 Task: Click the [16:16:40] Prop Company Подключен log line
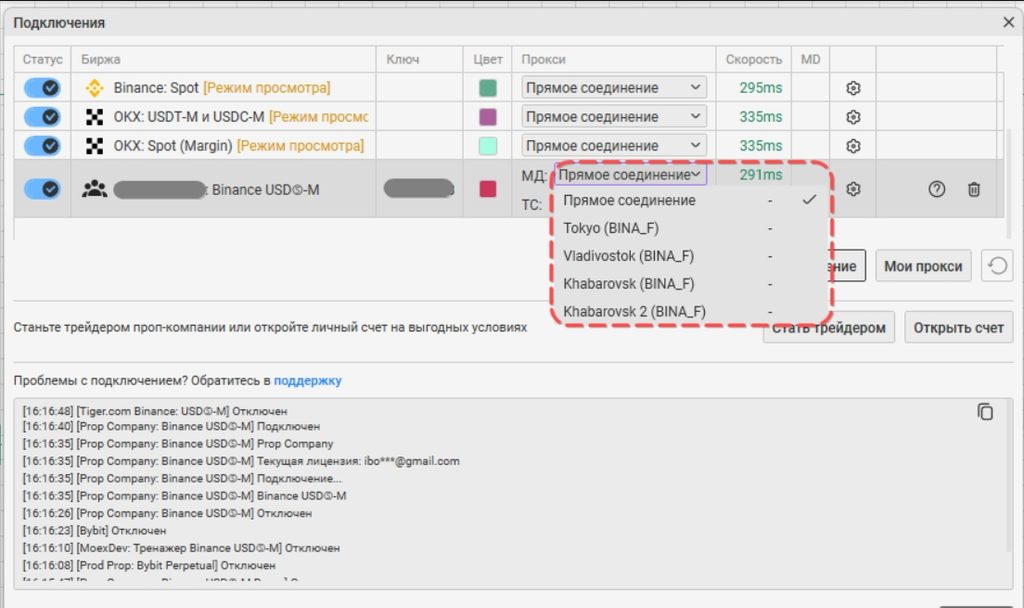171,426
